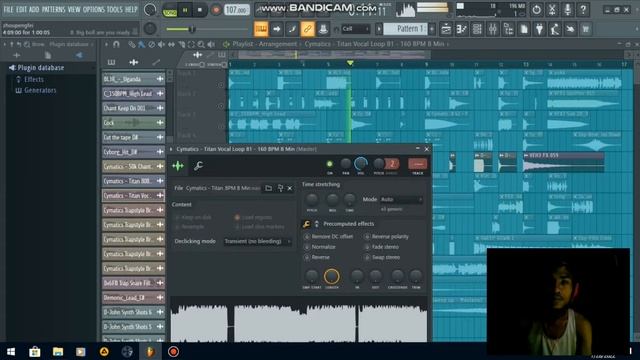Select the playlist slip tool
The width and height of the screenshot is (640, 360).
click(x=171, y=44)
